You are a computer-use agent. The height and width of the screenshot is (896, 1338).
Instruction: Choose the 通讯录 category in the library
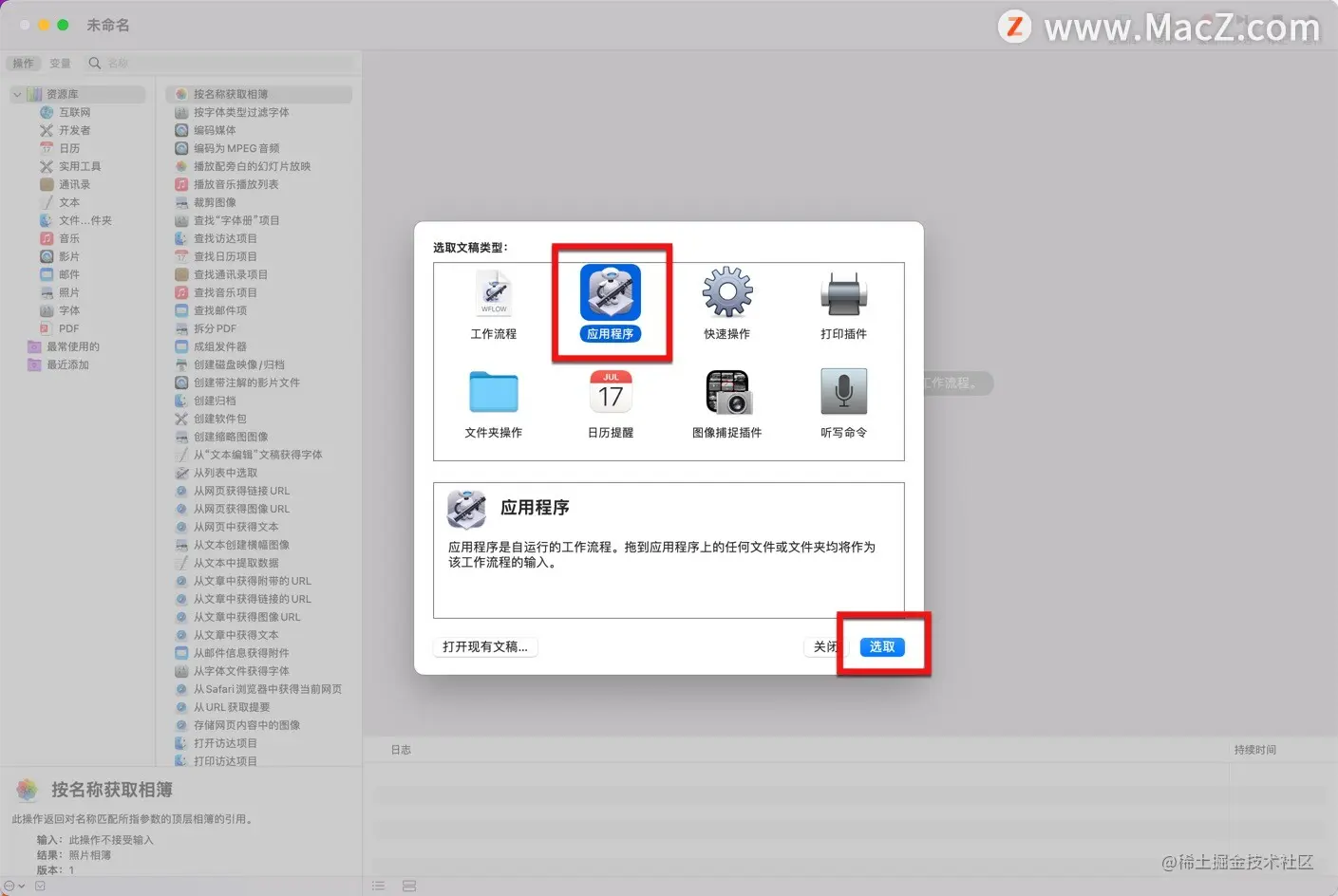[x=74, y=184]
